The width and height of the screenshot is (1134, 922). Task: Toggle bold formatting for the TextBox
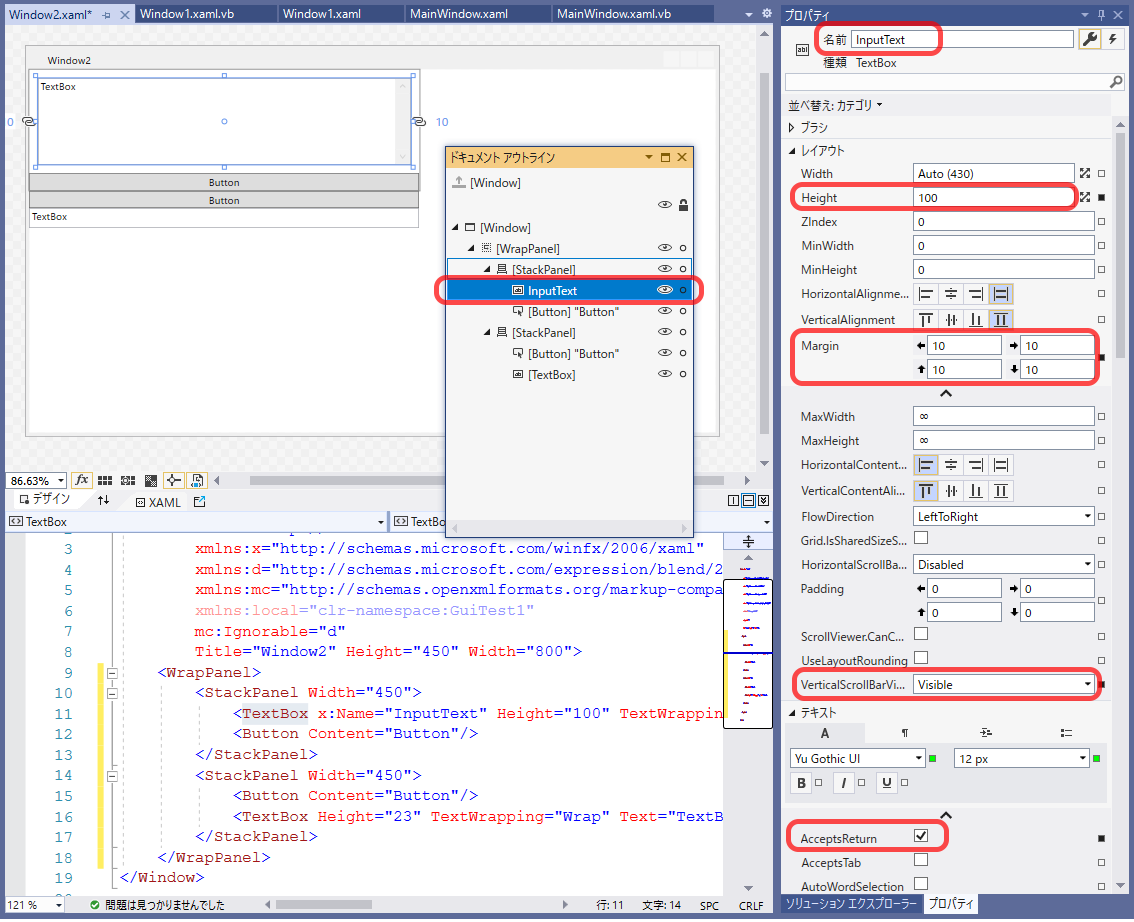tap(800, 783)
